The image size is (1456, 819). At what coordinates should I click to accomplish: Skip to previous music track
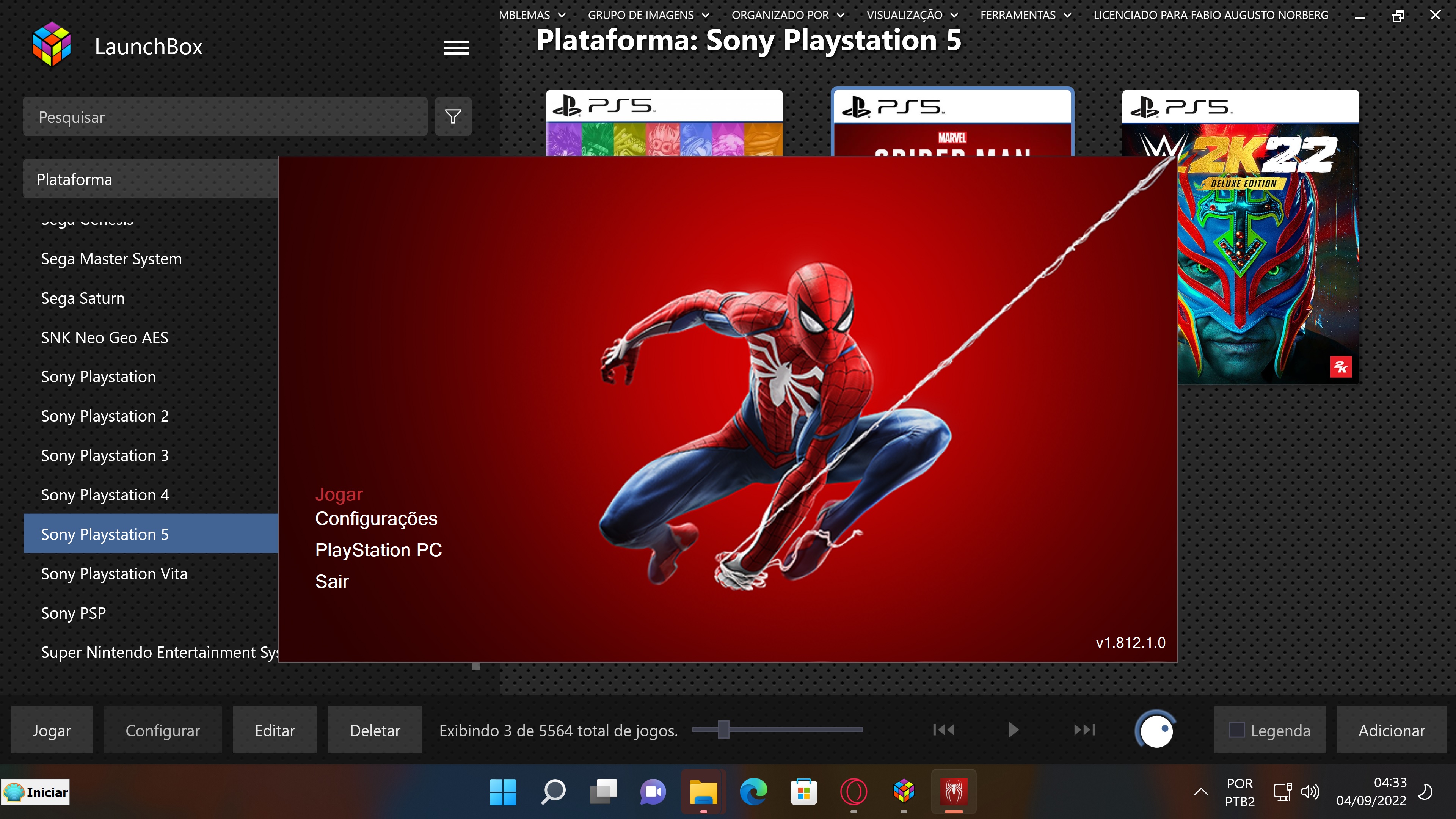pos(943,730)
